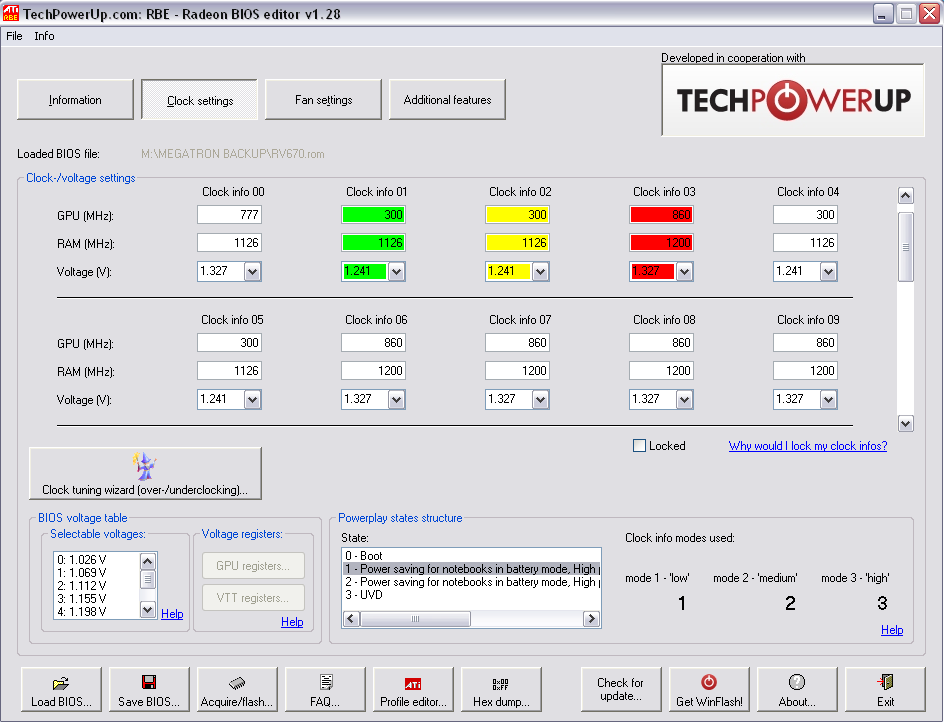Viewport: 944px width, 722px height.
Task: Expand Clock info 09 voltage dropdown
Action: (x=828, y=399)
